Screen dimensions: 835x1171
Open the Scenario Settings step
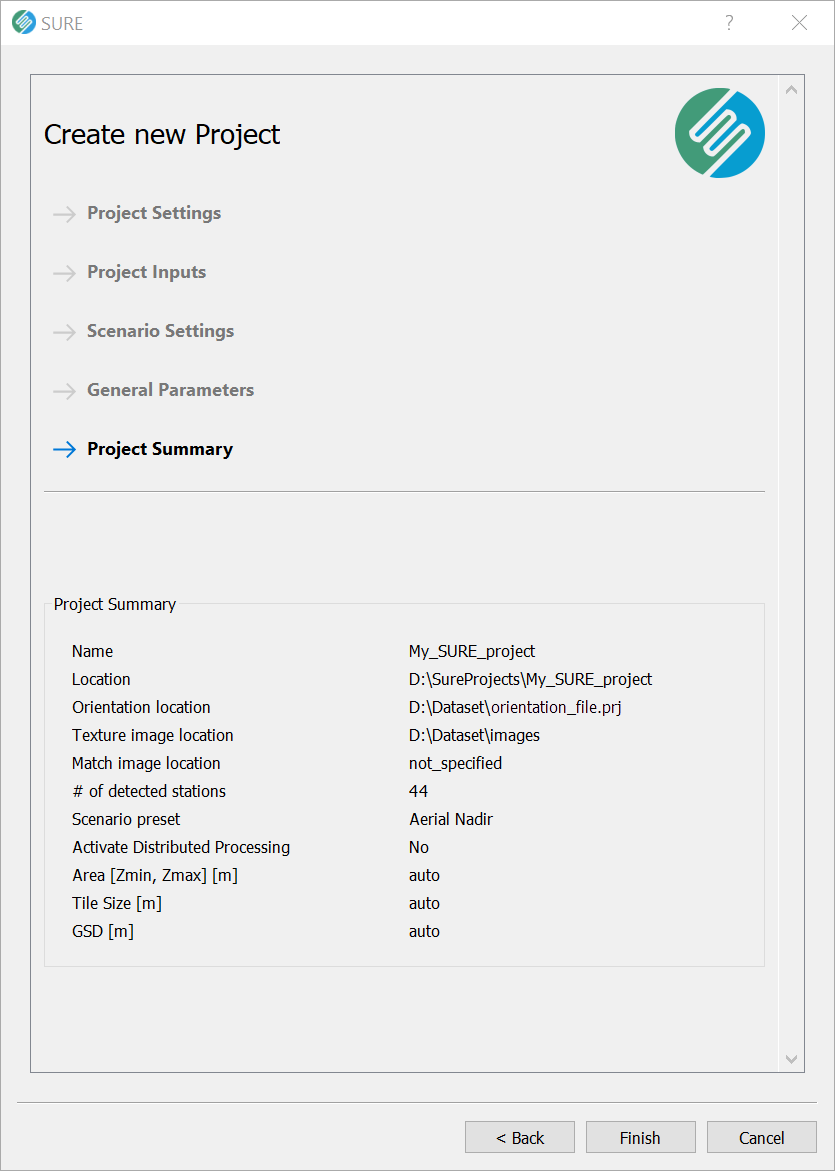[161, 331]
